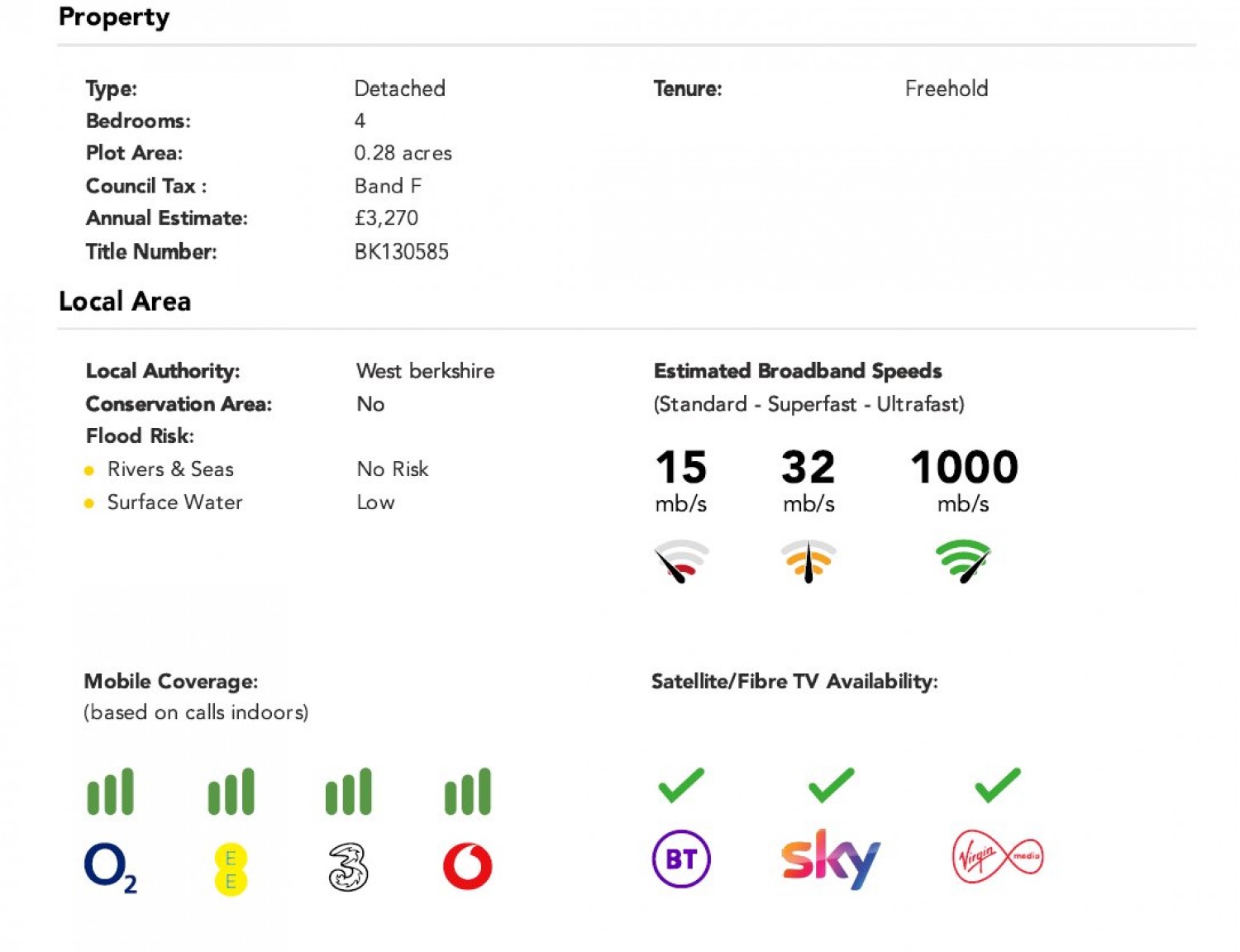The height and width of the screenshot is (952, 1240).
Task: Click the checkmark above Virgin Media
Action: coord(998,785)
